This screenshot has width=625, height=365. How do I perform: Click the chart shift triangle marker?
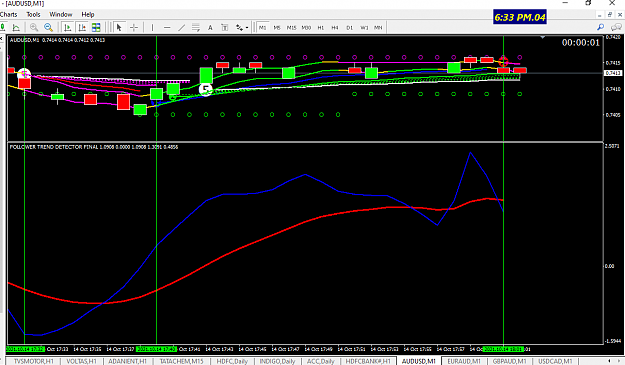(542, 37)
